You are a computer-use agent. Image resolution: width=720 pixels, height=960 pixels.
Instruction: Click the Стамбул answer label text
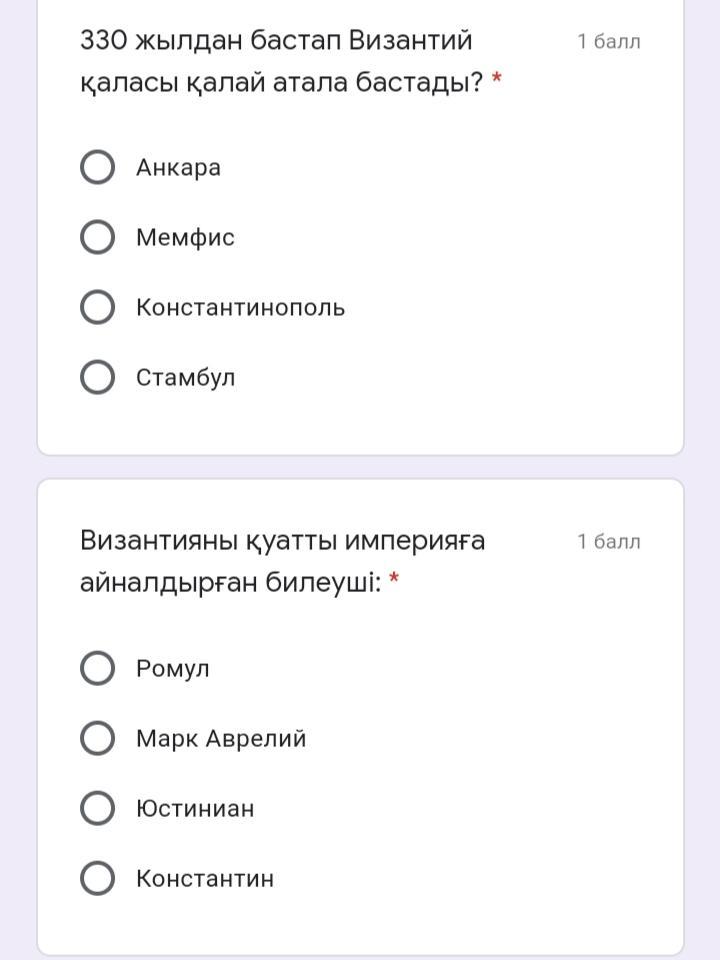point(186,378)
